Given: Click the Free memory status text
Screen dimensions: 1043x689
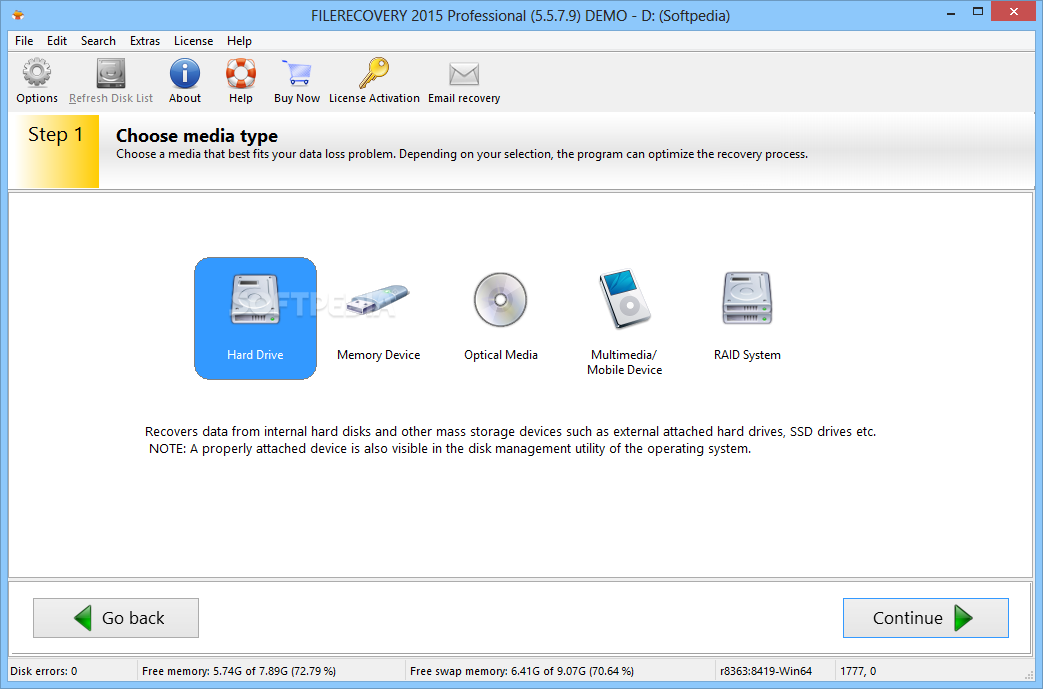Looking at the screenshot, I should coord(239,671).
